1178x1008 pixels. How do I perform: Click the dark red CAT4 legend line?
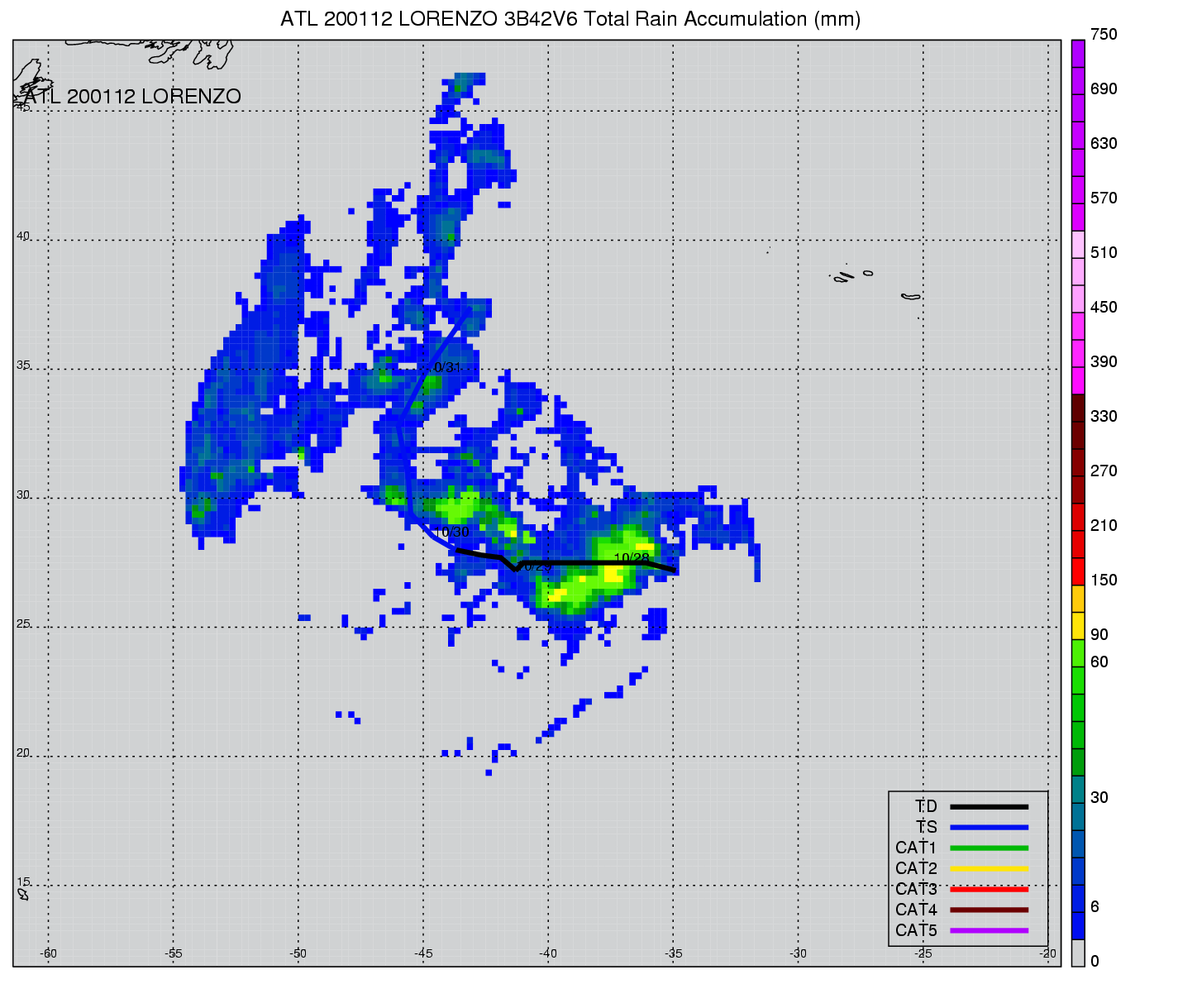(989, 910)
